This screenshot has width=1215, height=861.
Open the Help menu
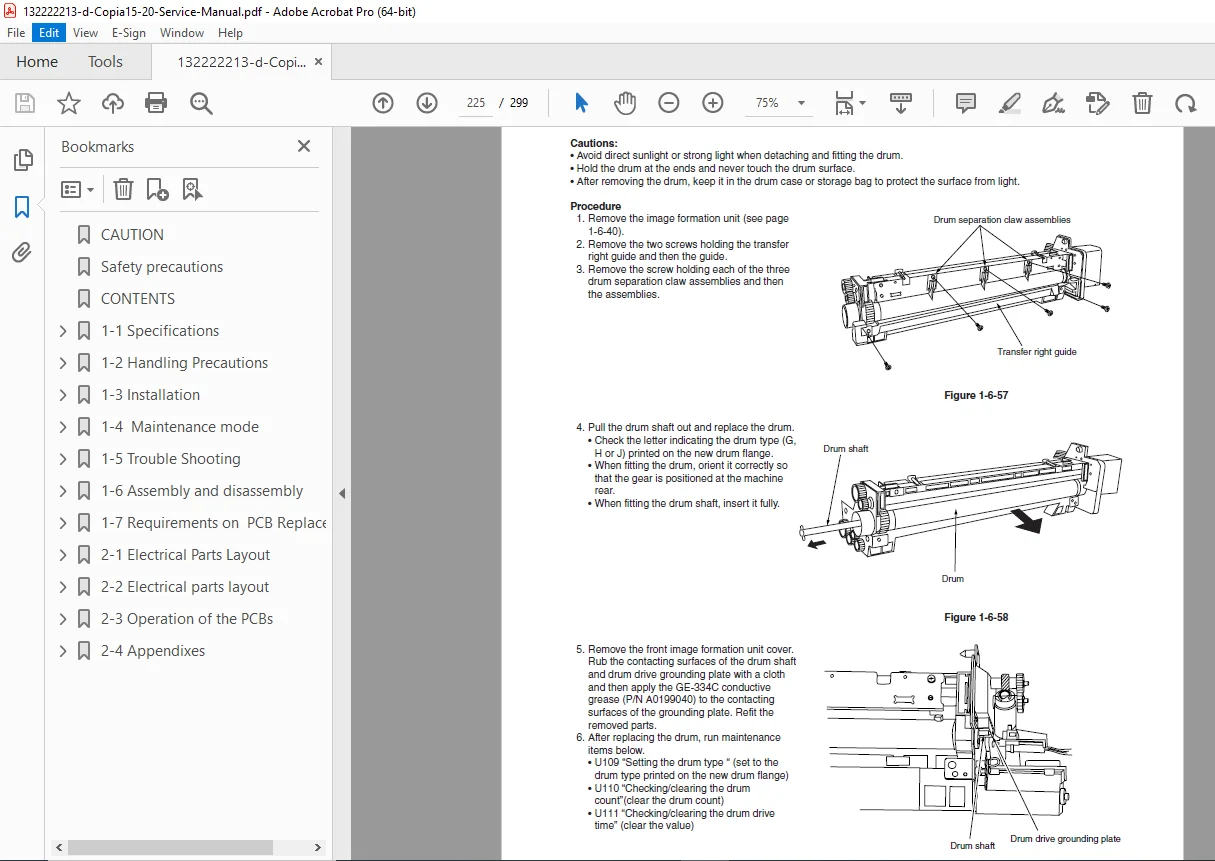(x=230, y=33)
